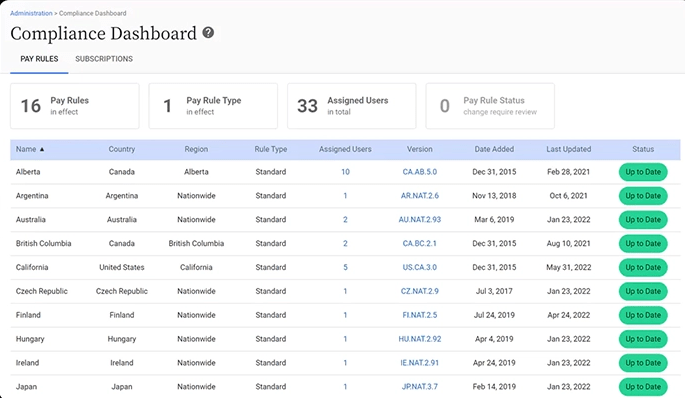Click the Nov 13, 2018 date added
This screenshot has width=685, height=398.
[x=494, y=196]
